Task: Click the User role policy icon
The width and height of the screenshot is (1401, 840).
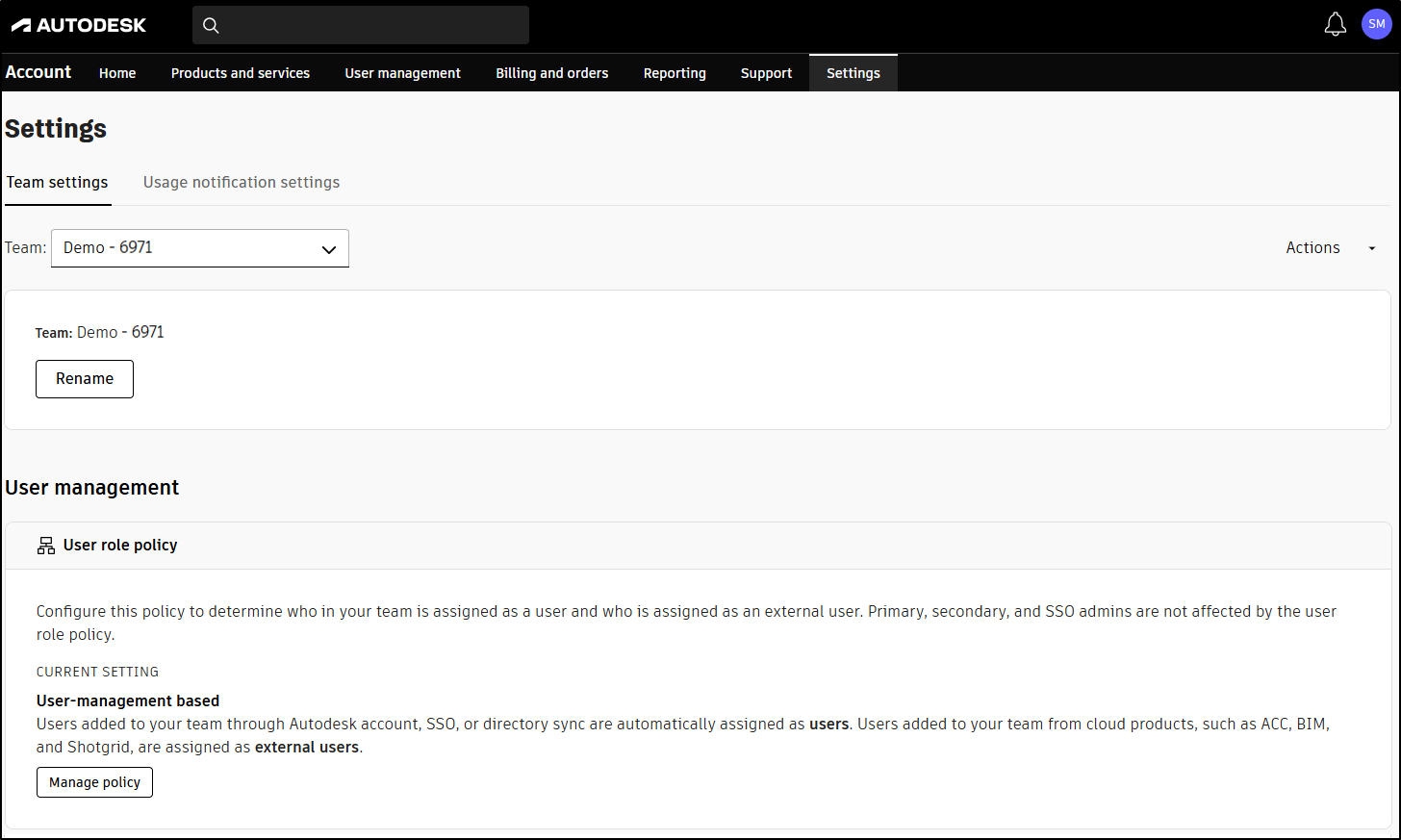Action: (46, 546)
